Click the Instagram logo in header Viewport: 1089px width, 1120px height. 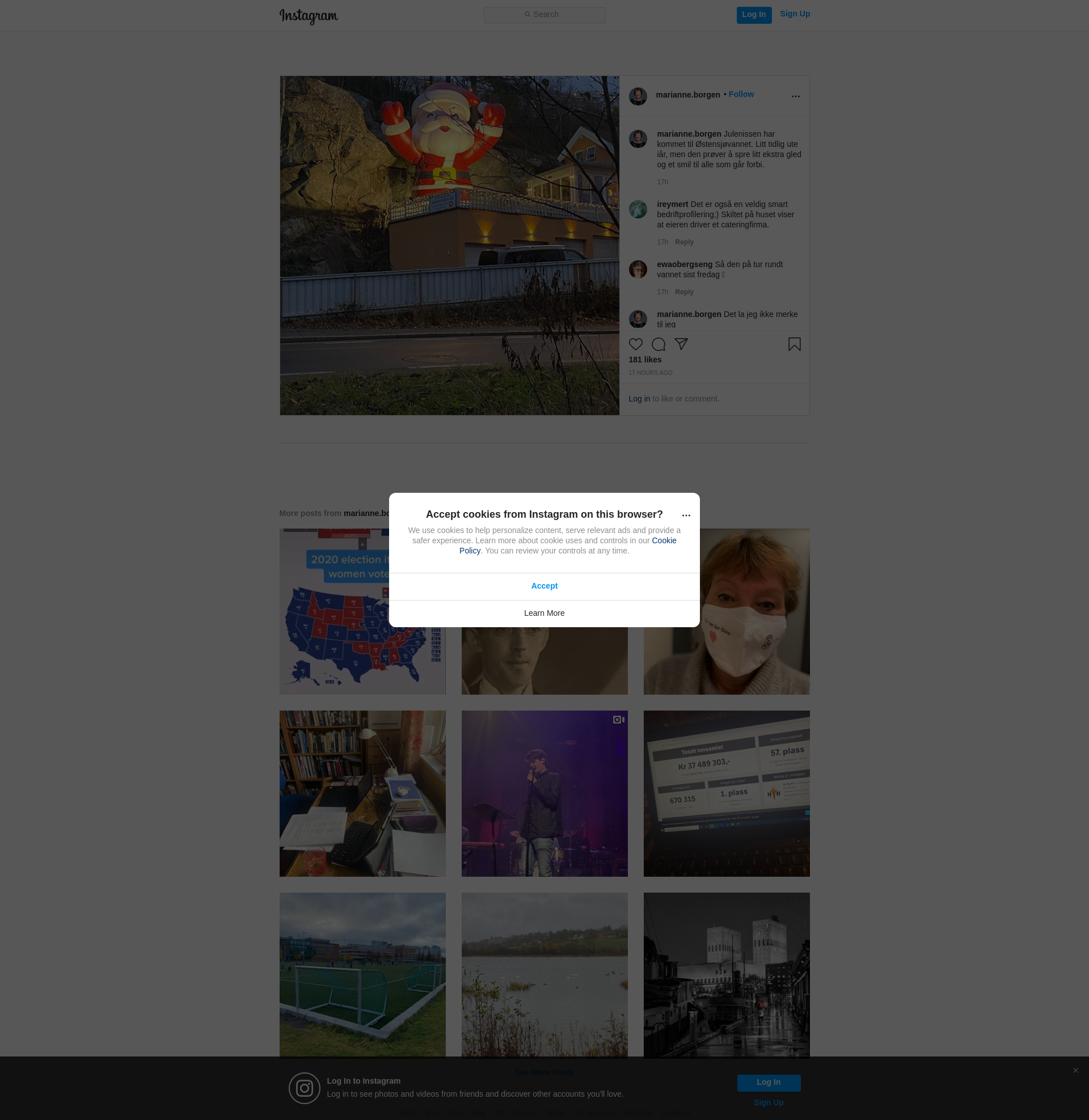click(309, 16)
